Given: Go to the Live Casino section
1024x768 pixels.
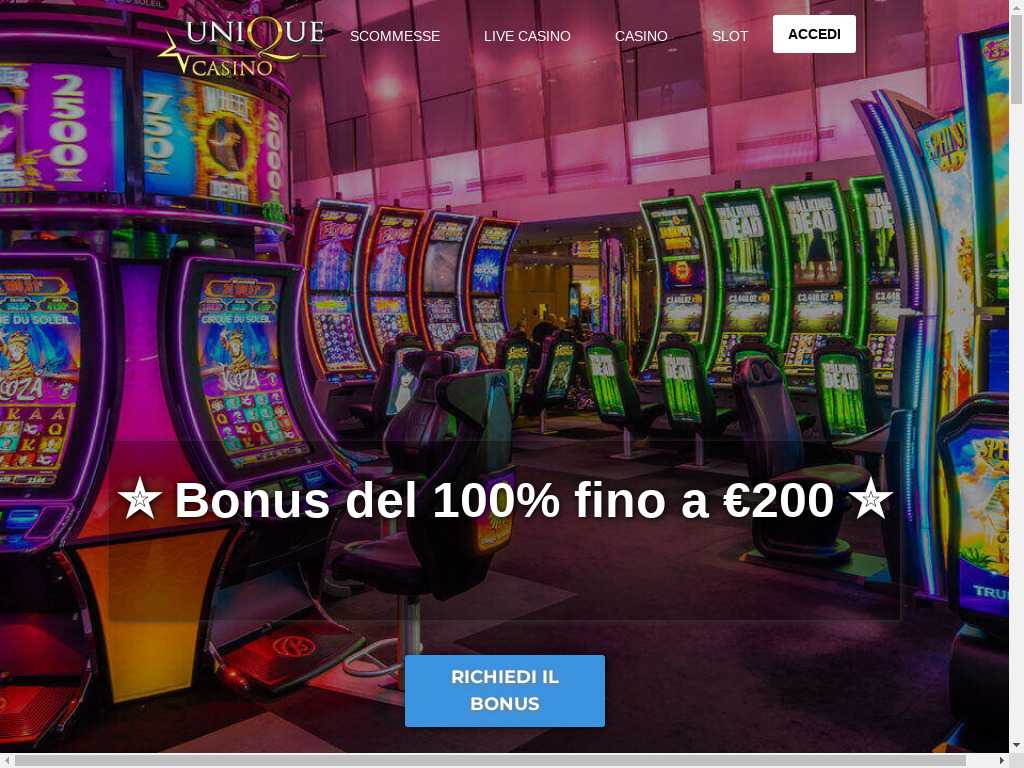Looking at the screenshot, I should pos(527,36).
